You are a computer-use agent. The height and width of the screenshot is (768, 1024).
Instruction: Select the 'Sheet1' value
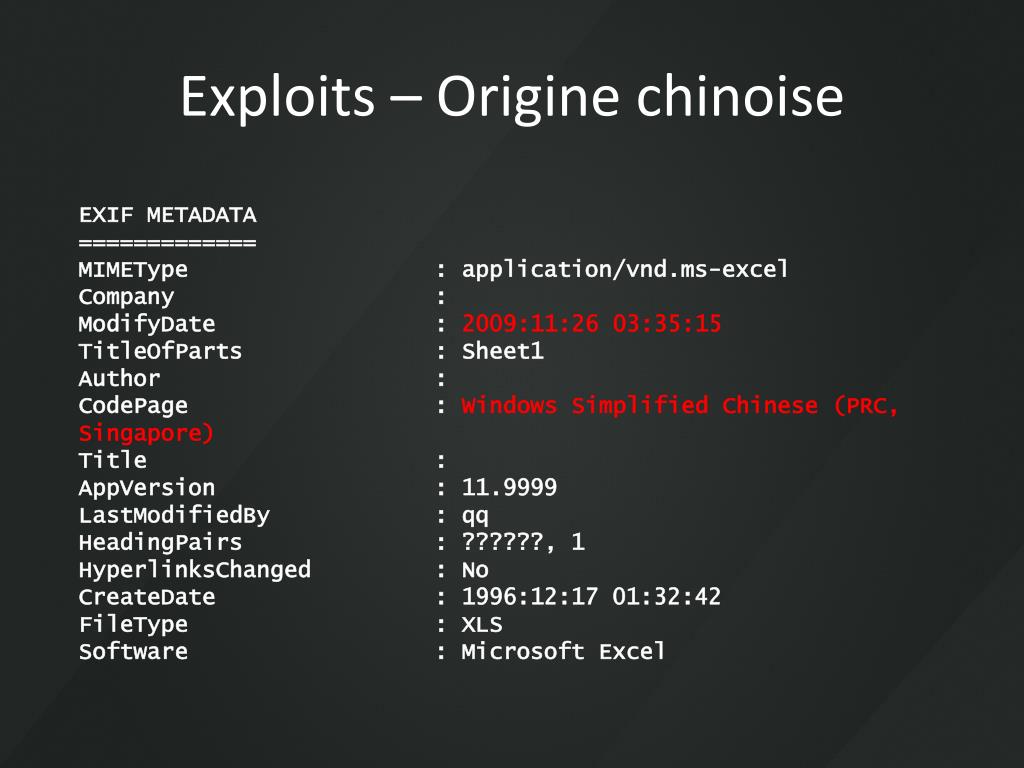[x=503, y=351]
